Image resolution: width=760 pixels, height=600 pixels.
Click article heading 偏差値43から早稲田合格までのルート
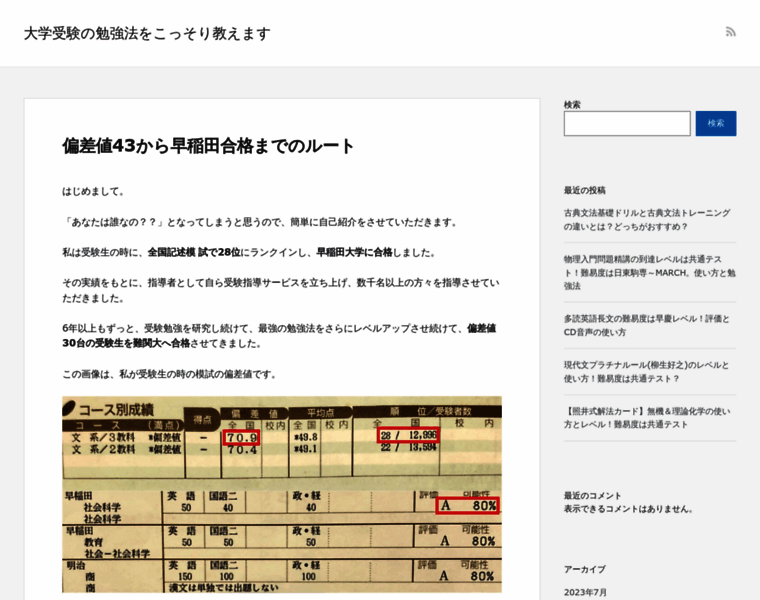(208, 146)
